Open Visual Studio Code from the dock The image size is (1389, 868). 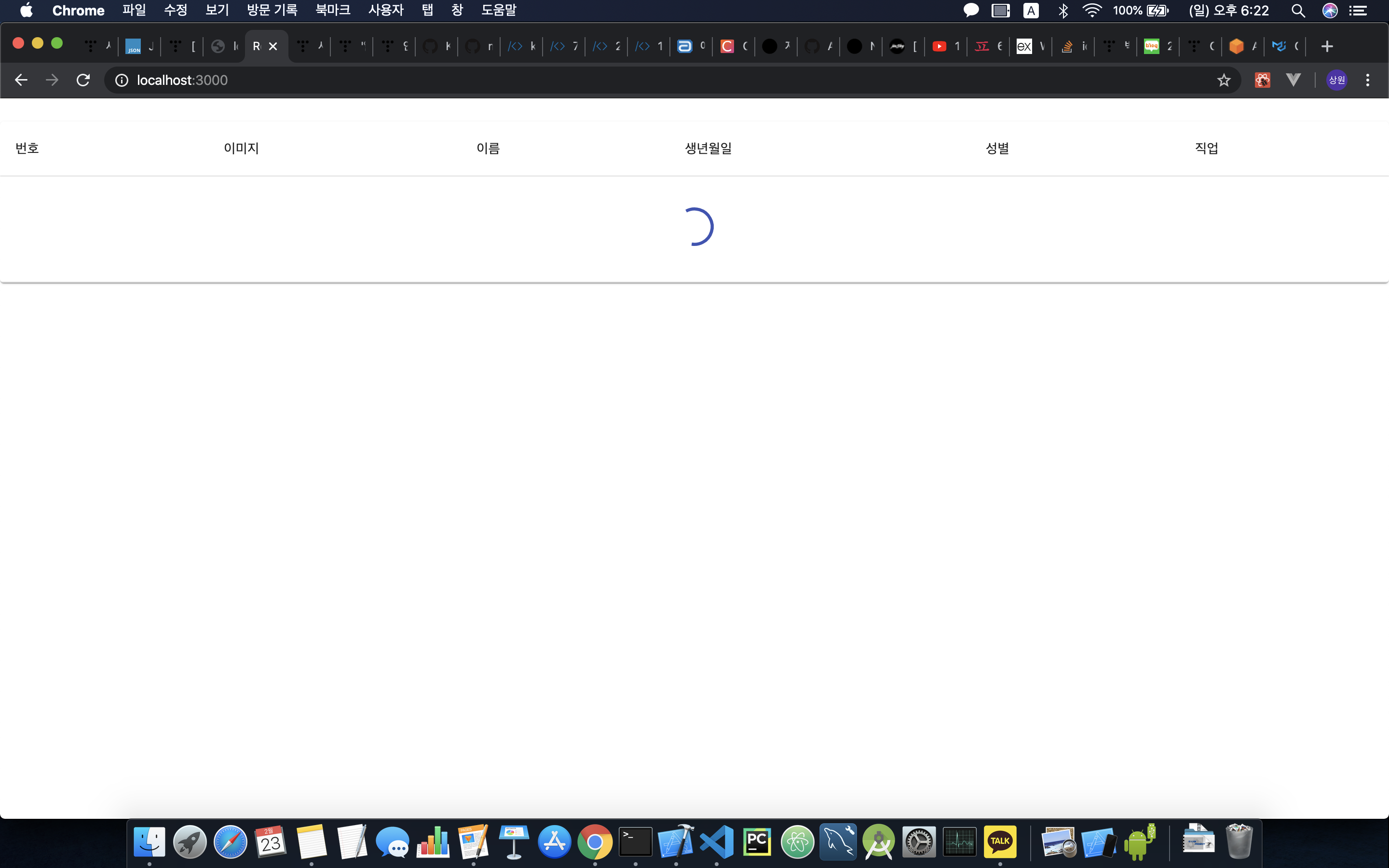[717, 842]
